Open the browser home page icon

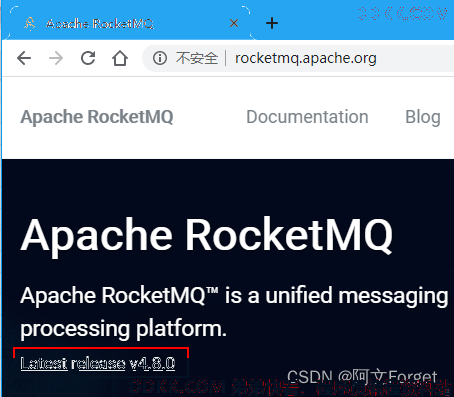point(120,58)
